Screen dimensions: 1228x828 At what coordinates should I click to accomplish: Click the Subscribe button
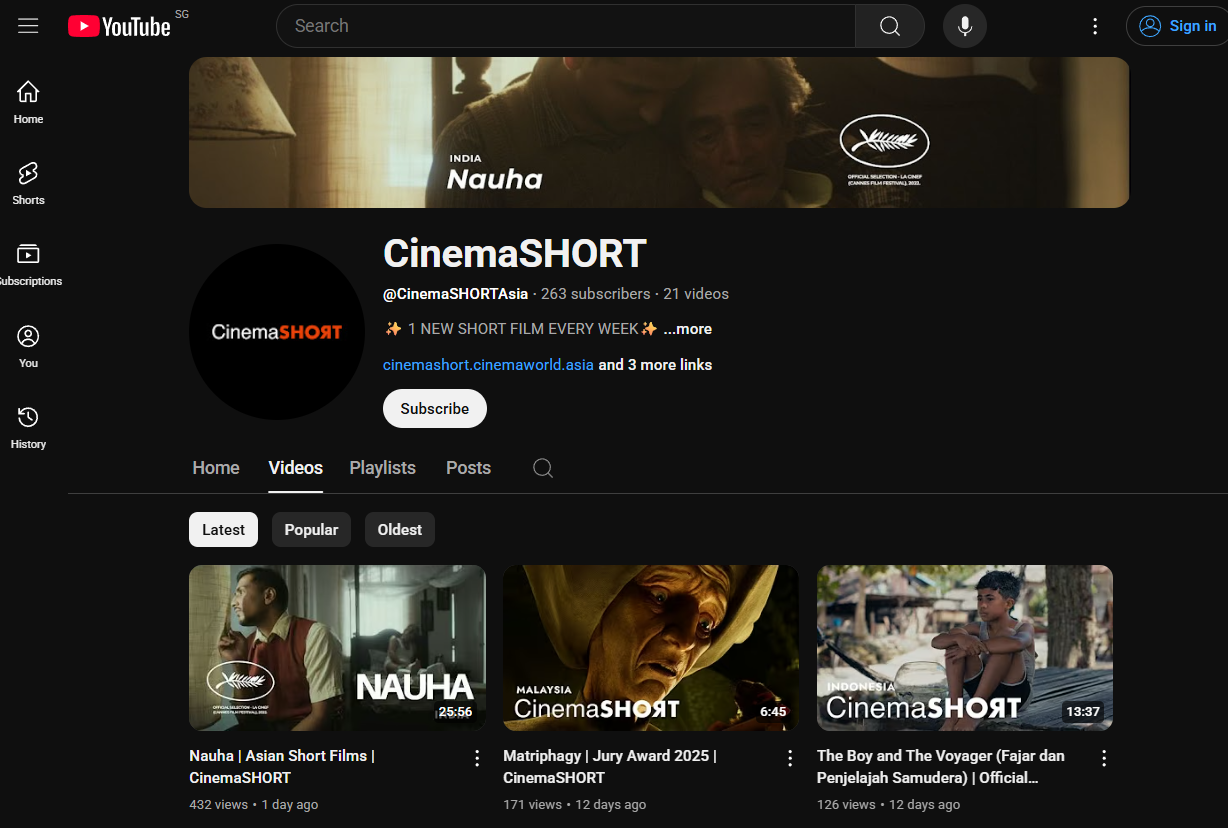[x=434, y=409]
